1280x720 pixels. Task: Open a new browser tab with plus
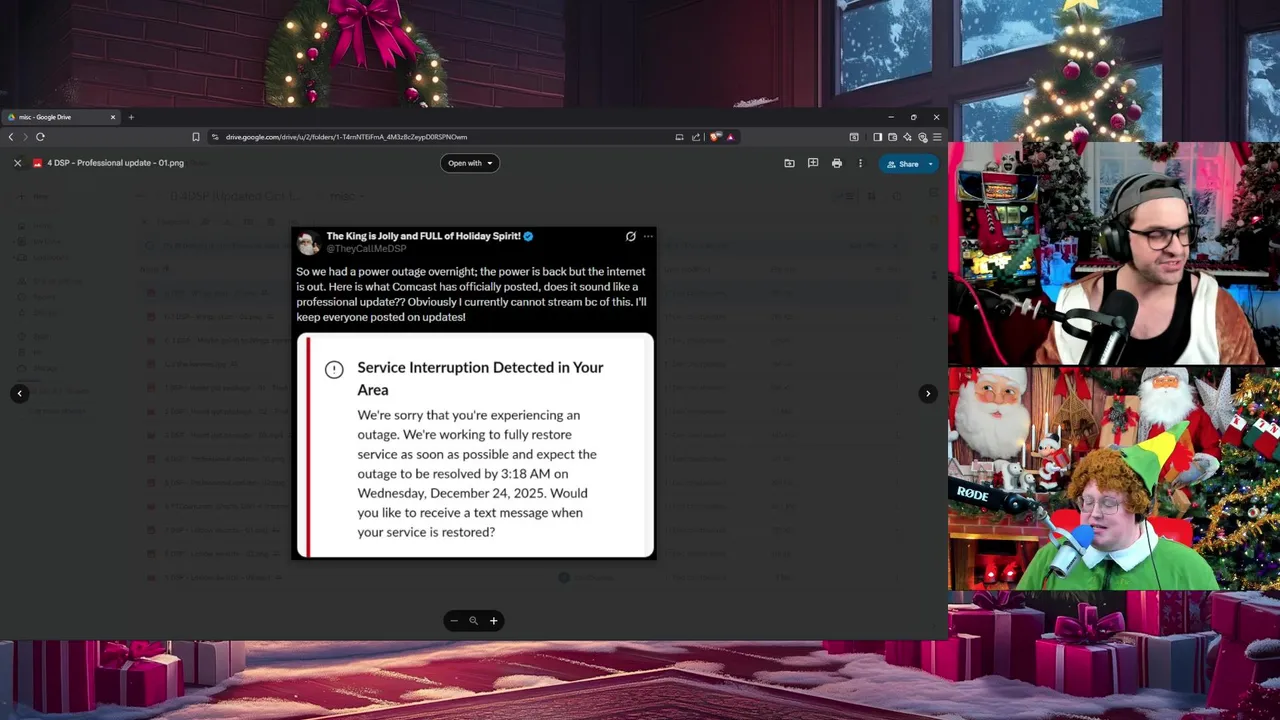coord(131,117)
